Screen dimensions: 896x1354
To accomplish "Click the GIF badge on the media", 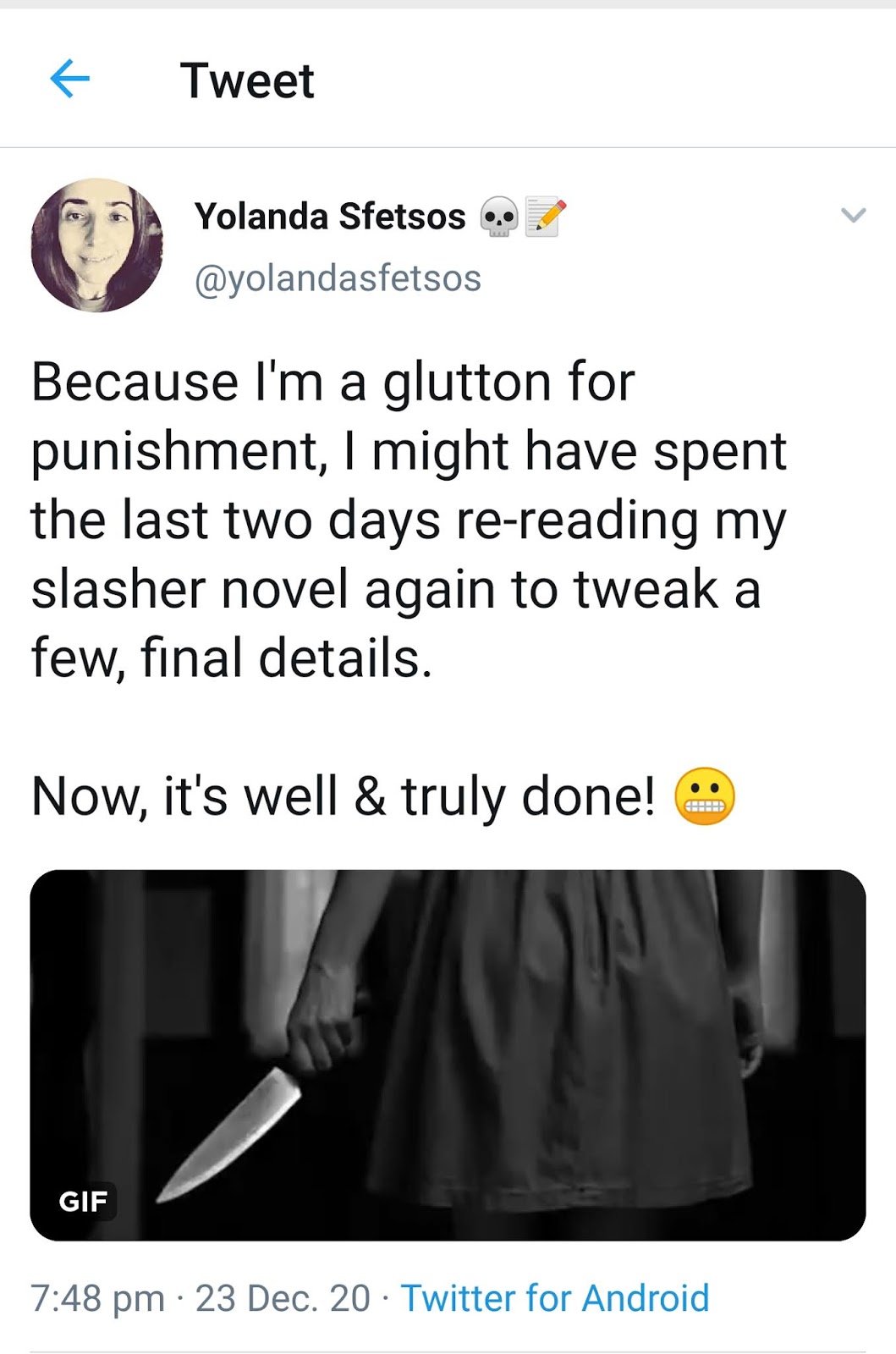I will click(83, 1200).
